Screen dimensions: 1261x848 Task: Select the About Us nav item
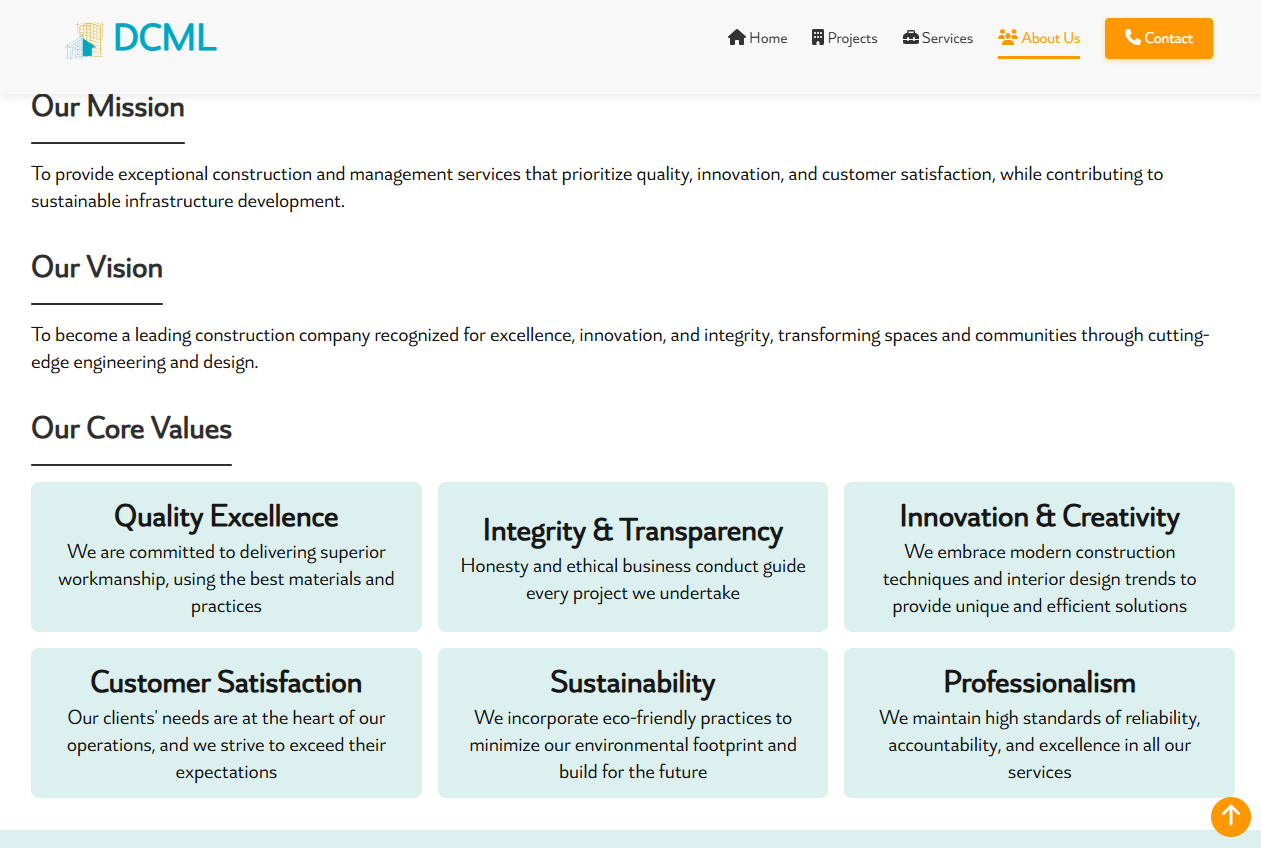[1050, 39]
